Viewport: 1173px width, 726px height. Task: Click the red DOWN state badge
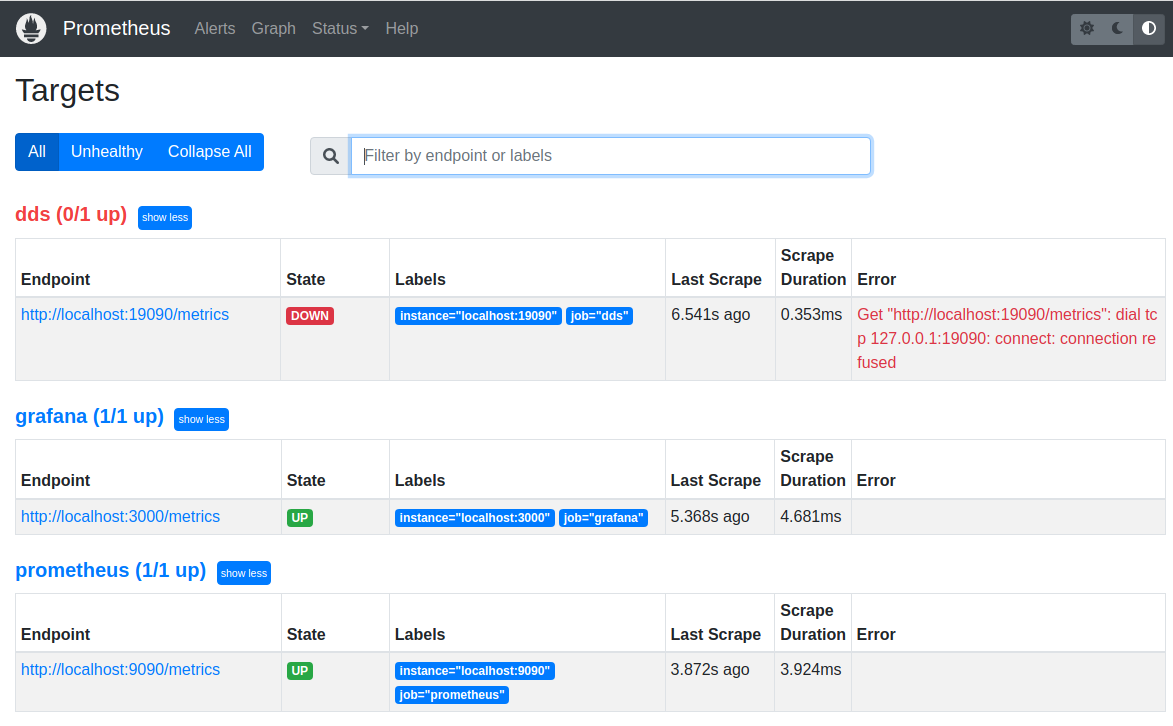[310, 316]
